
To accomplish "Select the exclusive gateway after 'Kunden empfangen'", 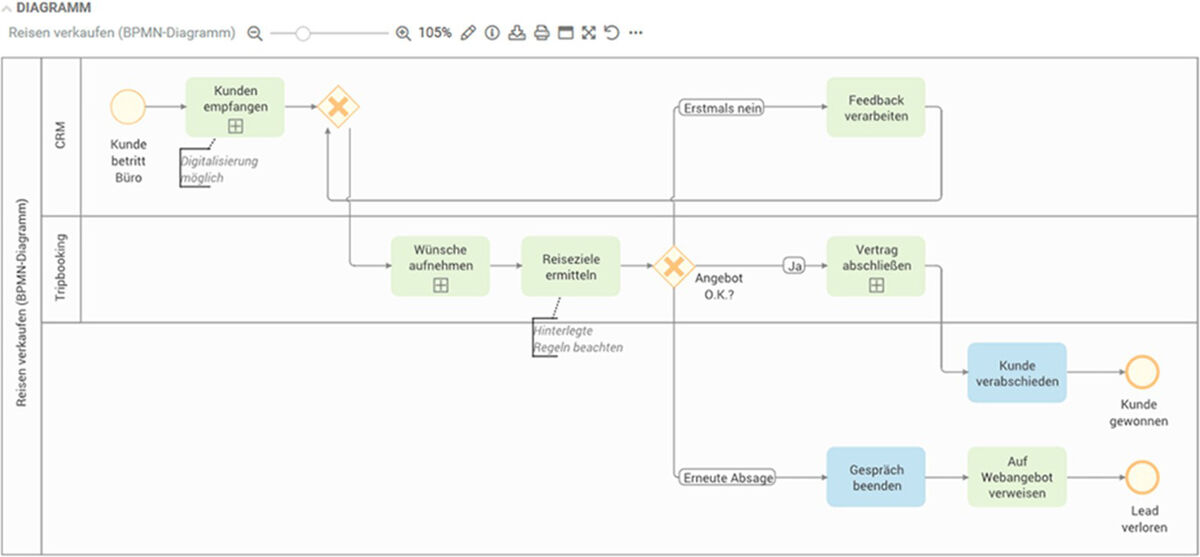I will tap(338, 106).
